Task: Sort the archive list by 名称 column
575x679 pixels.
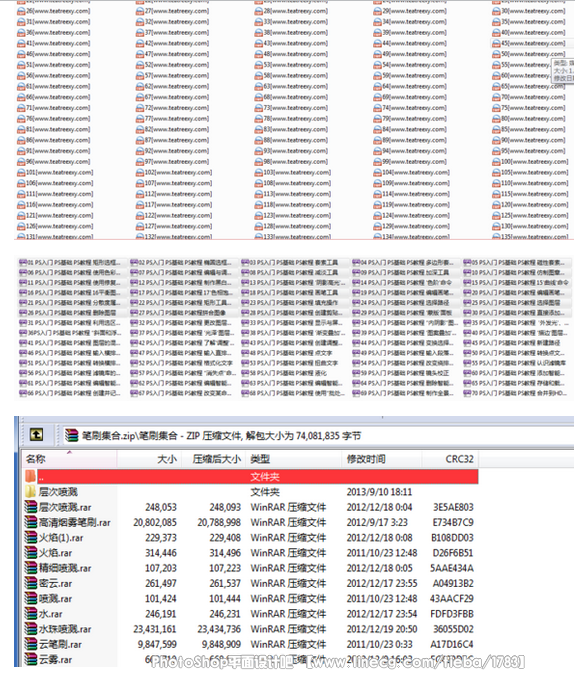Action: point(70,459)
